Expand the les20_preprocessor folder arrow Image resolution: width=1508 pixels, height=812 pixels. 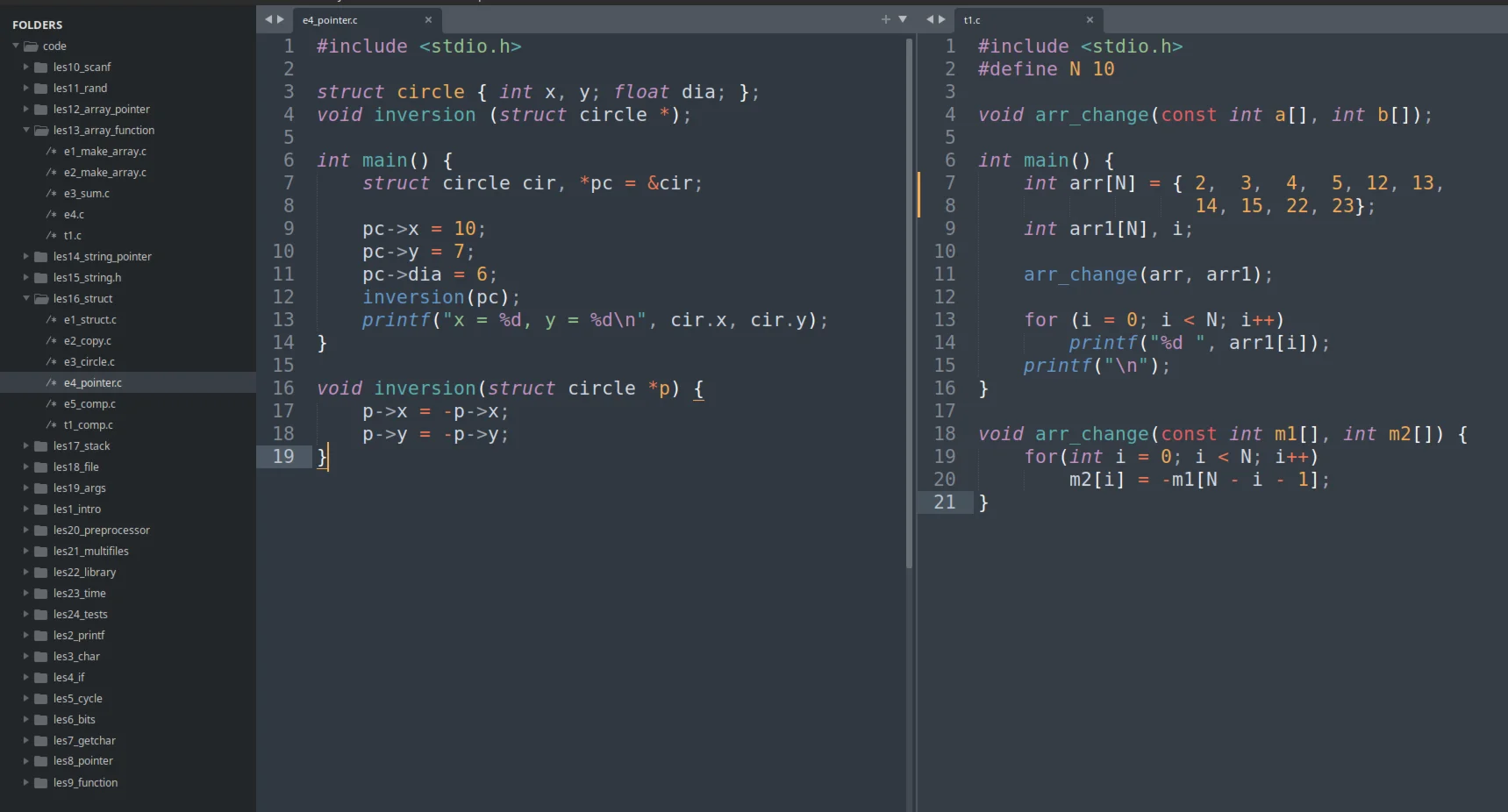[26, 531]
